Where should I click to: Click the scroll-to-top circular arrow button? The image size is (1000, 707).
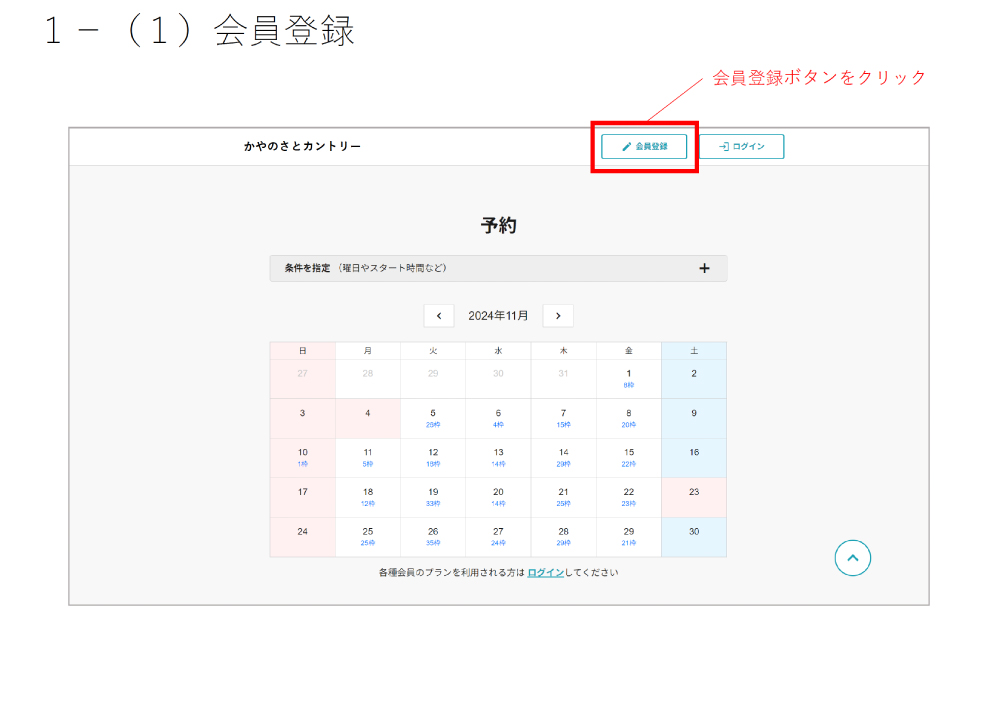pyautogui.click(x=852, y=558)
